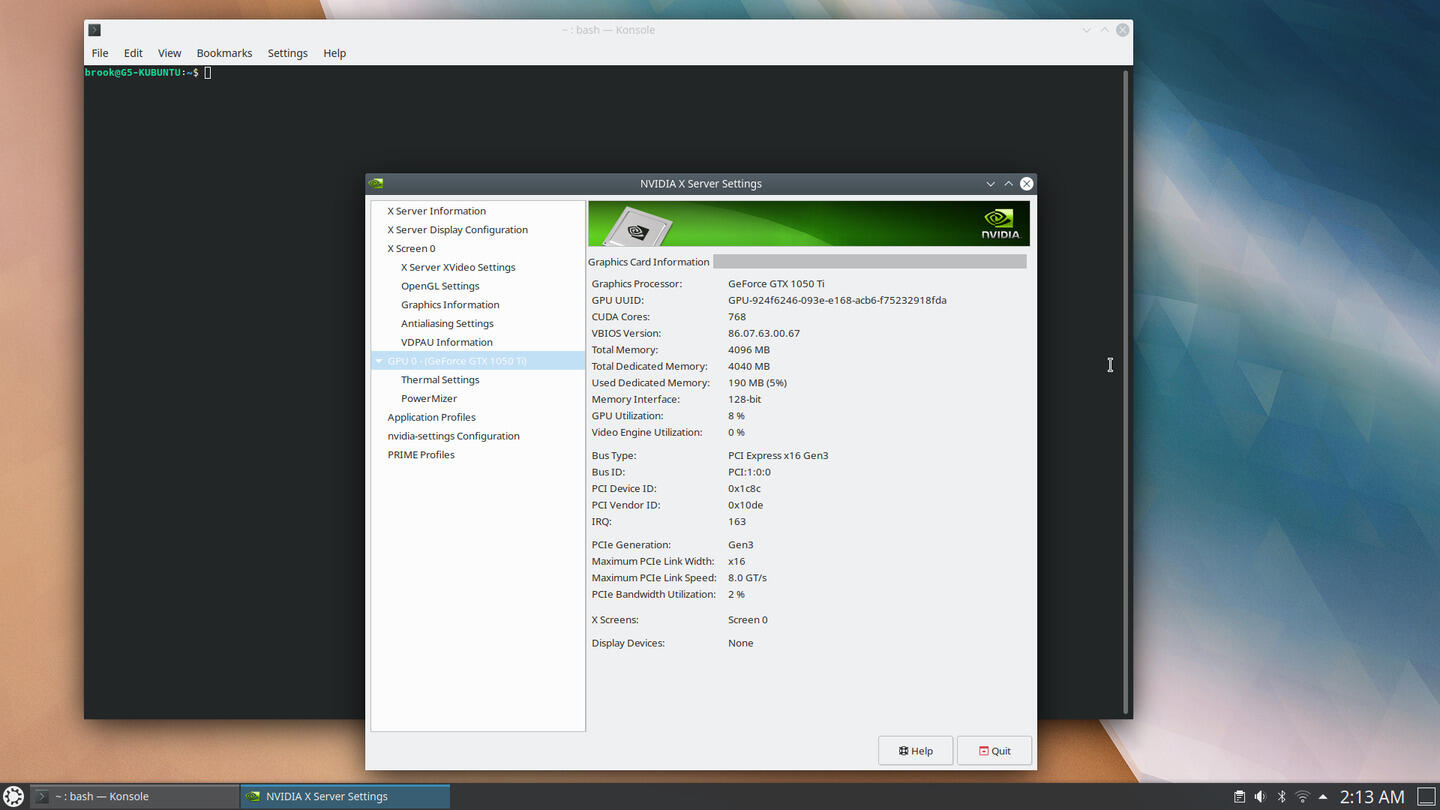Click Bus Type value PCI Express x16 Gen3

(x=778, y=456)
